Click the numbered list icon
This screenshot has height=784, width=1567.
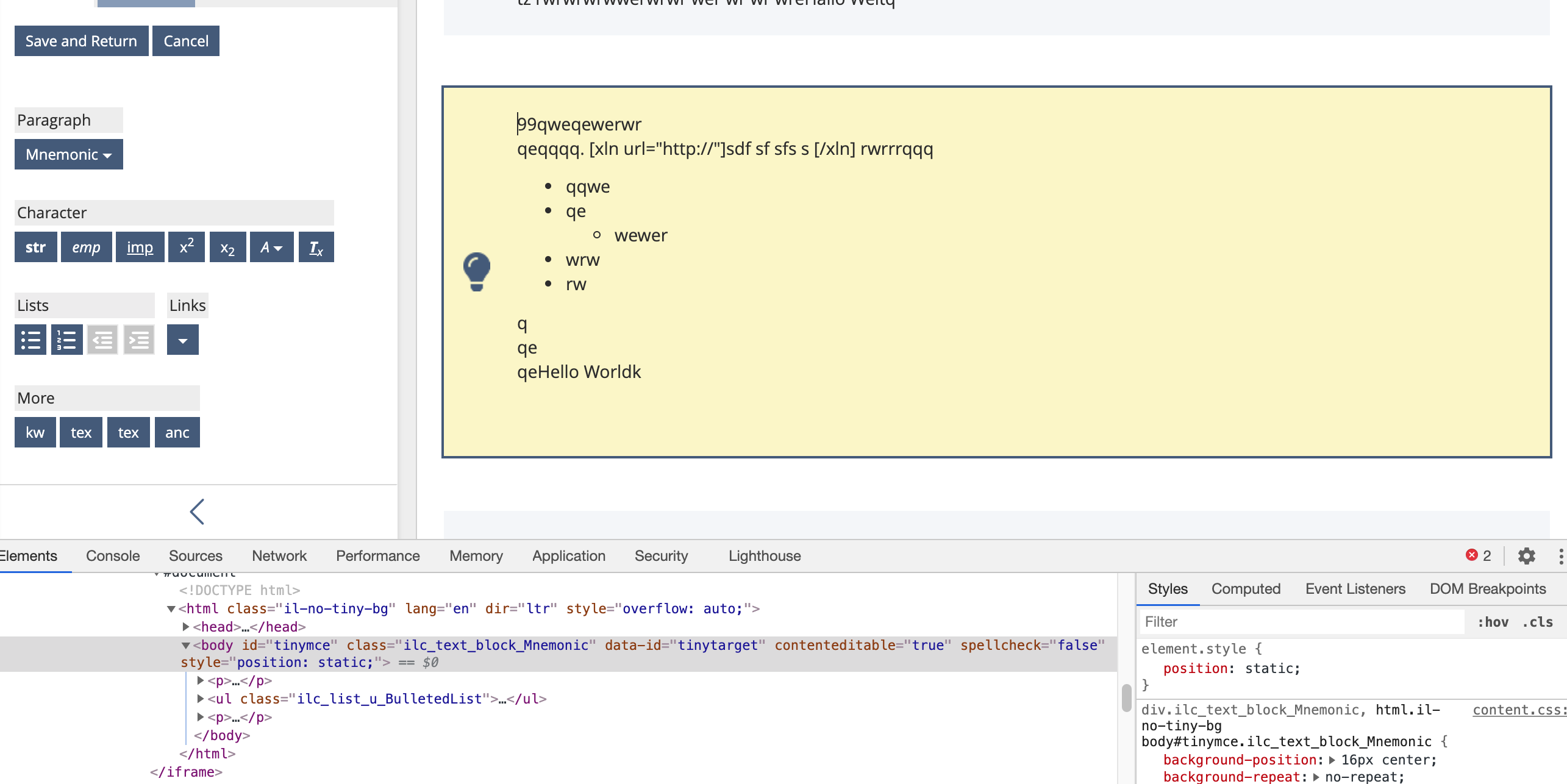[x=66, y=340]
